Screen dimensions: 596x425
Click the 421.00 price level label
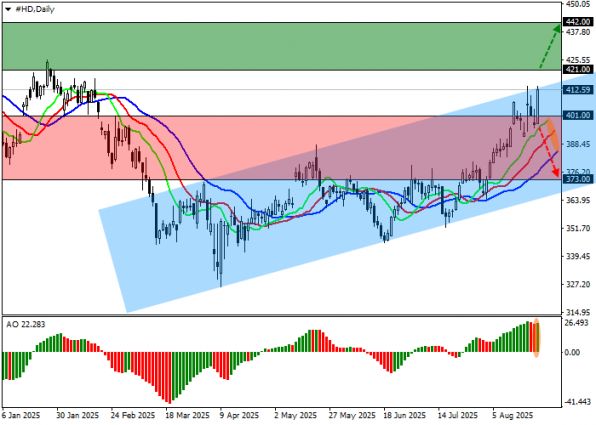coord(578,70)
